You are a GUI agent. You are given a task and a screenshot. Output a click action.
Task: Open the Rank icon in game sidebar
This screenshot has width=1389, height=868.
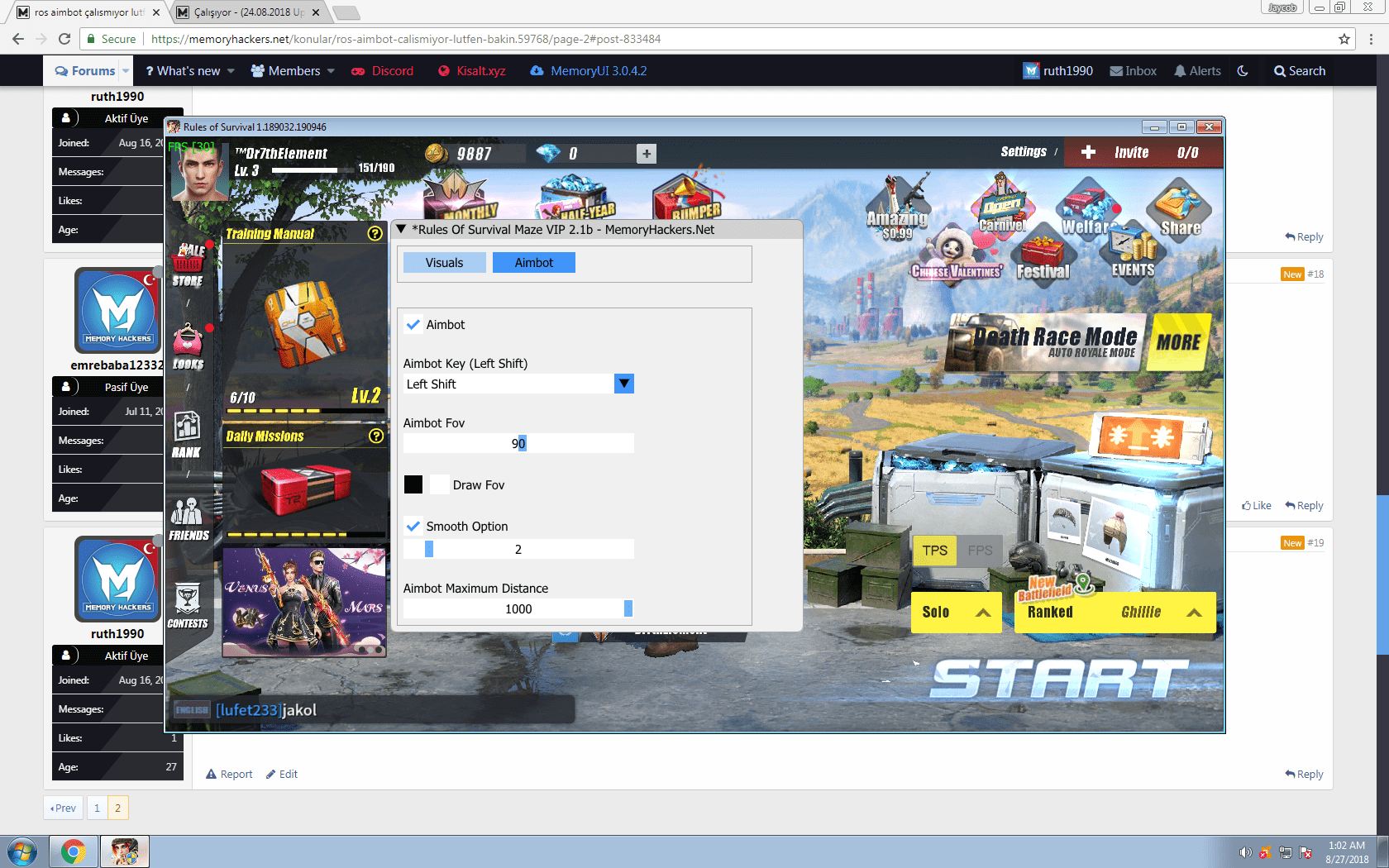187,435
